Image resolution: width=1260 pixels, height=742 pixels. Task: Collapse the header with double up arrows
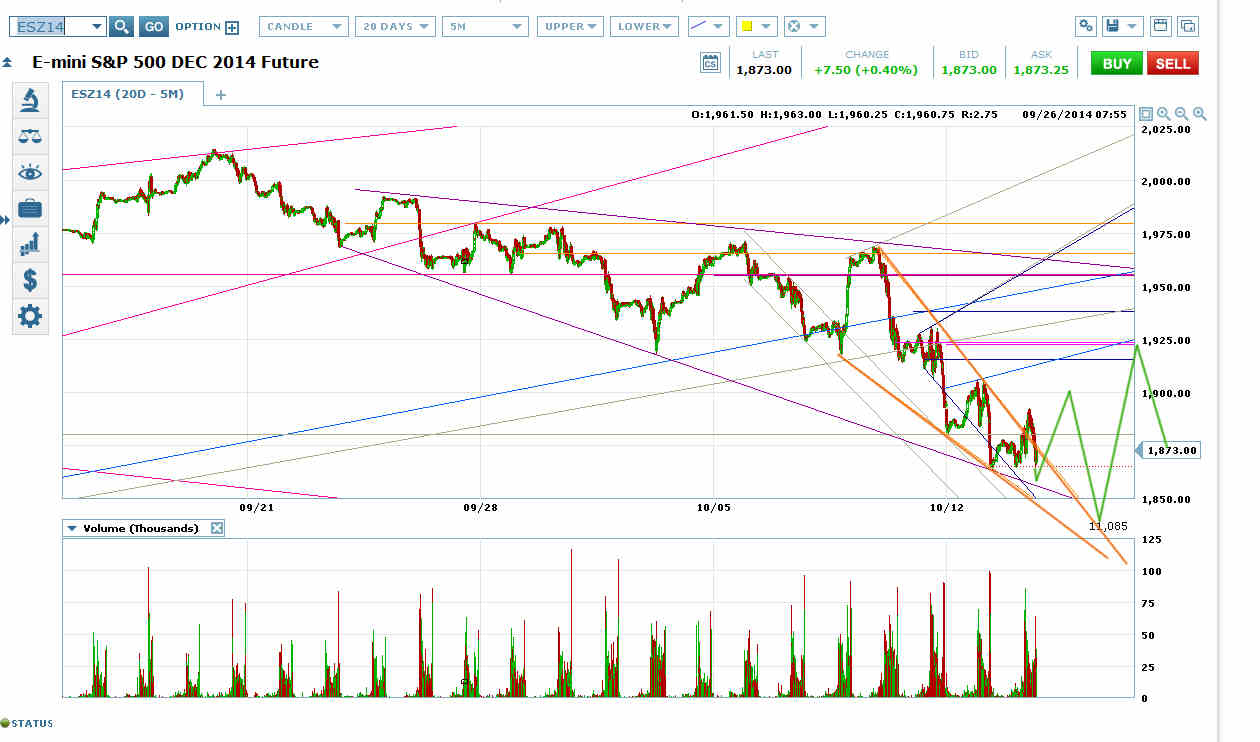[x=8, y=62]
